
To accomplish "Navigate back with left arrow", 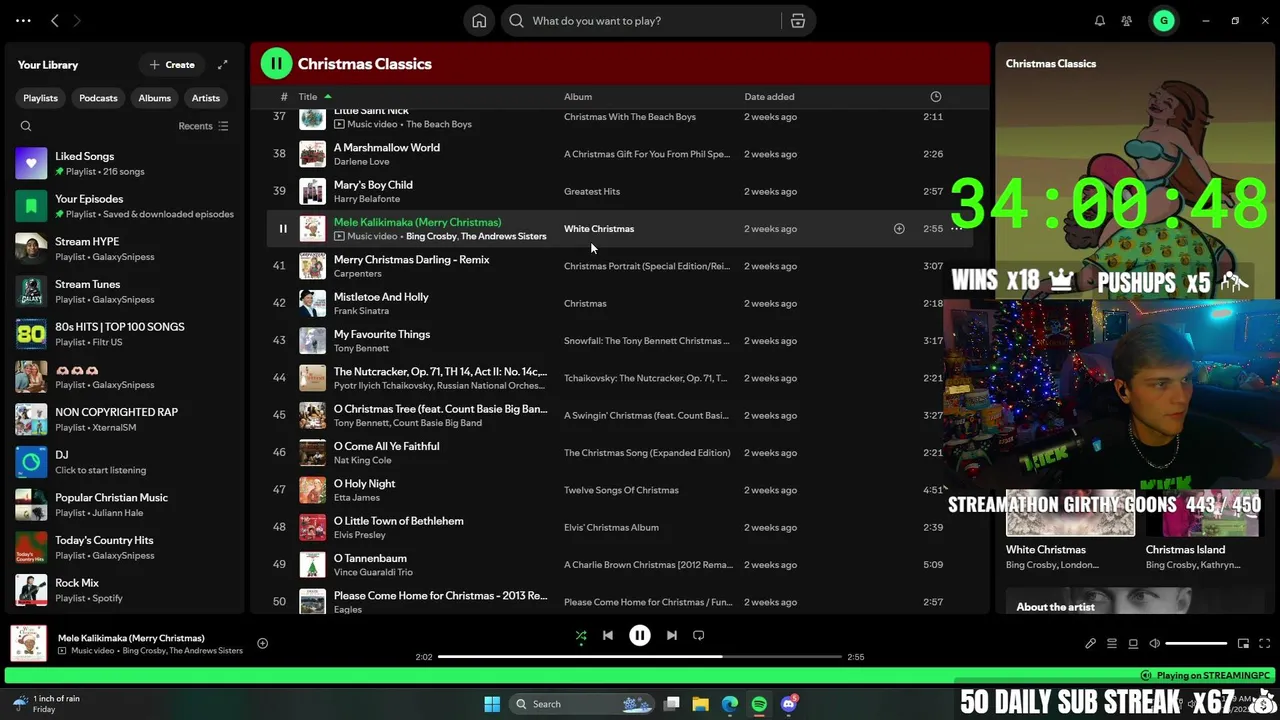I will click(x=55, y=21).
